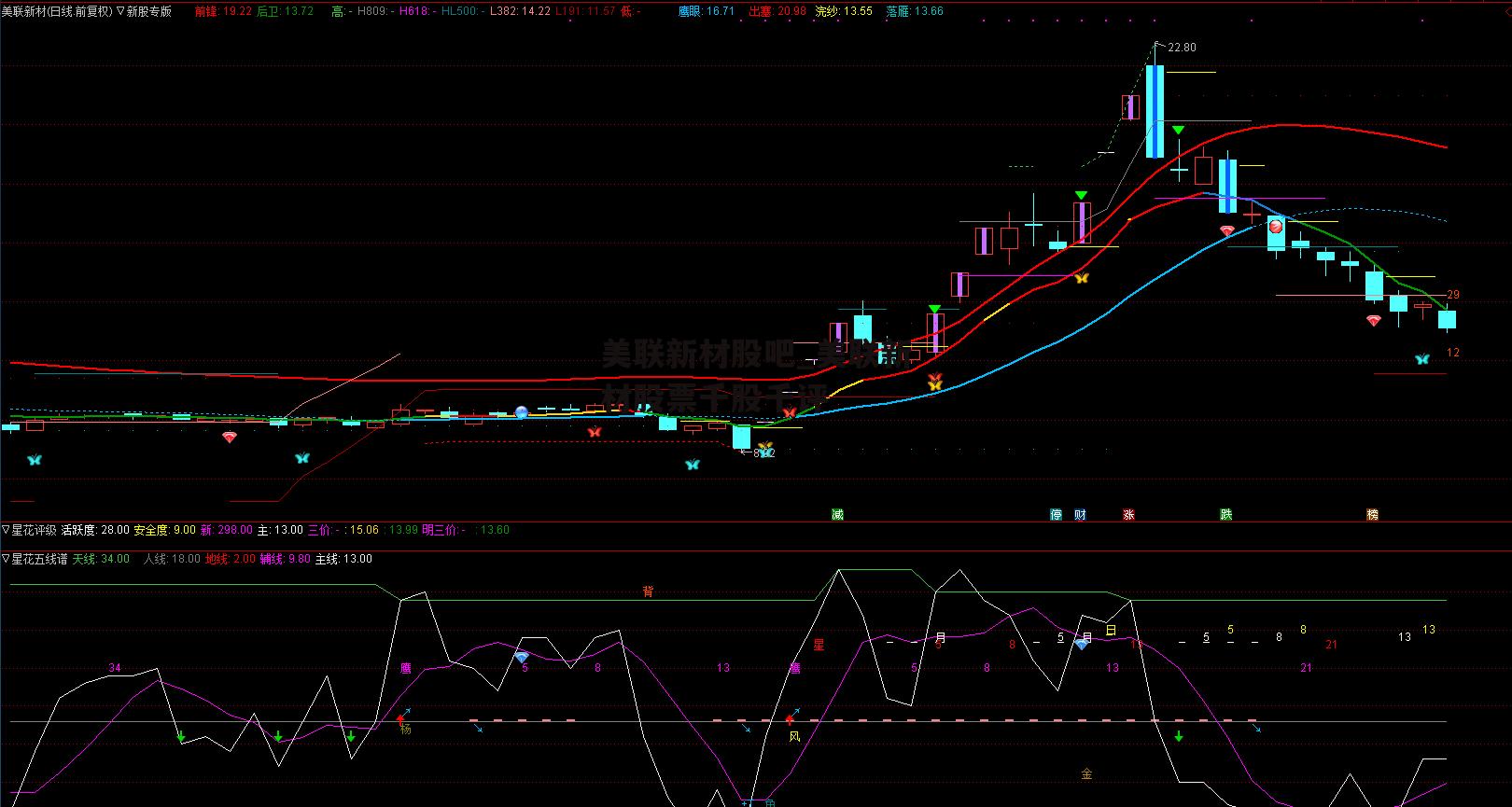Click the 安全度: 9.00 reading

pos(165,530)
